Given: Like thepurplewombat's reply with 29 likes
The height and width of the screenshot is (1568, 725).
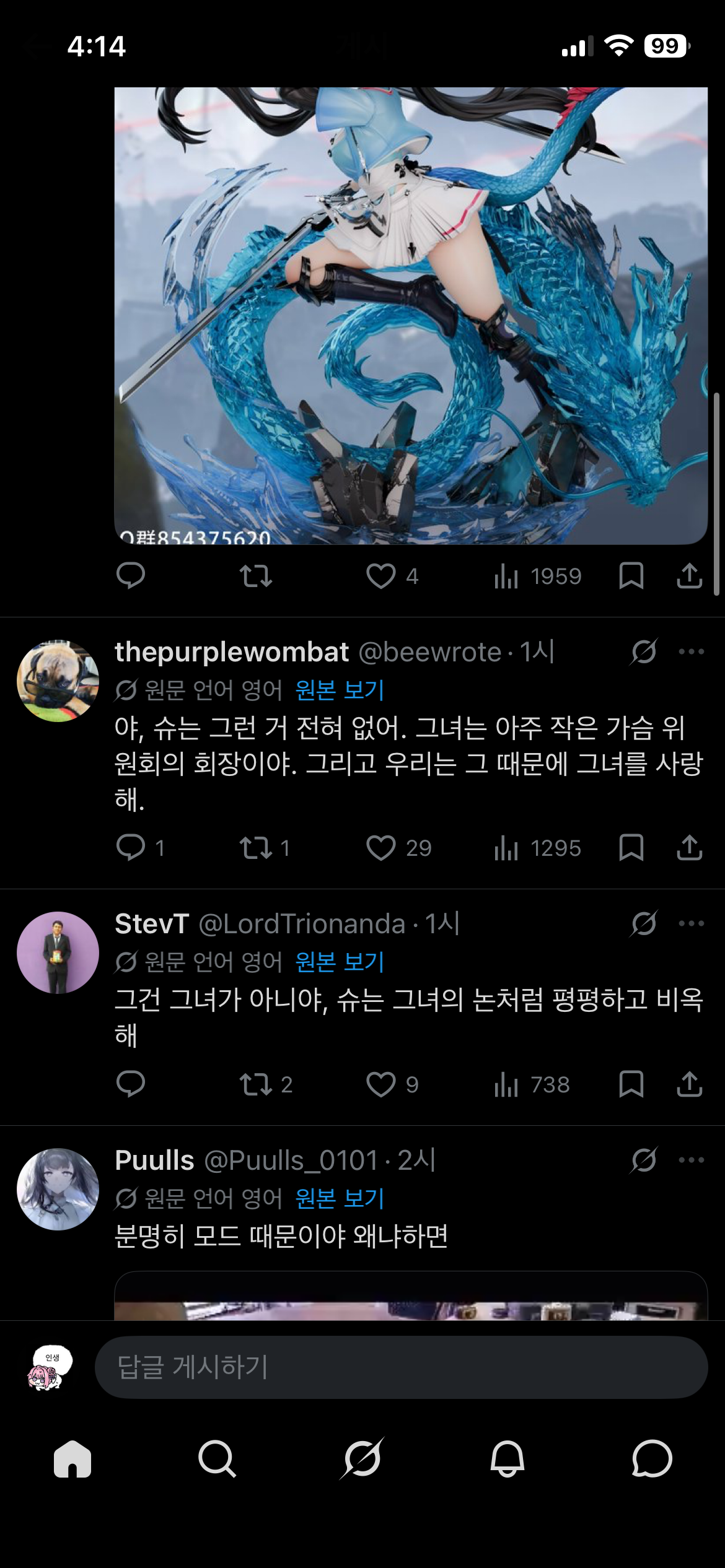Looking at the screenshot, I should click(398, 848).
